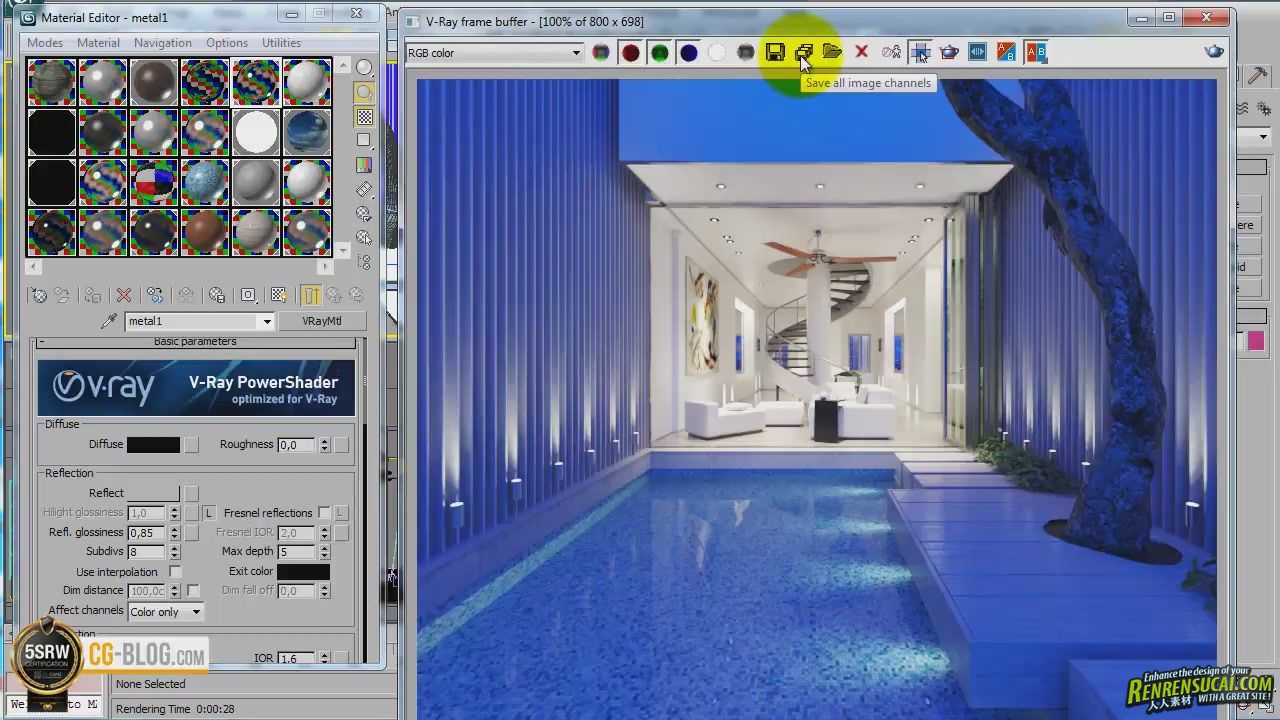The width and height of the screenshot is (1280, 720).
Task: Select first material sample slot thumbnail
Action: coord(52,83)
